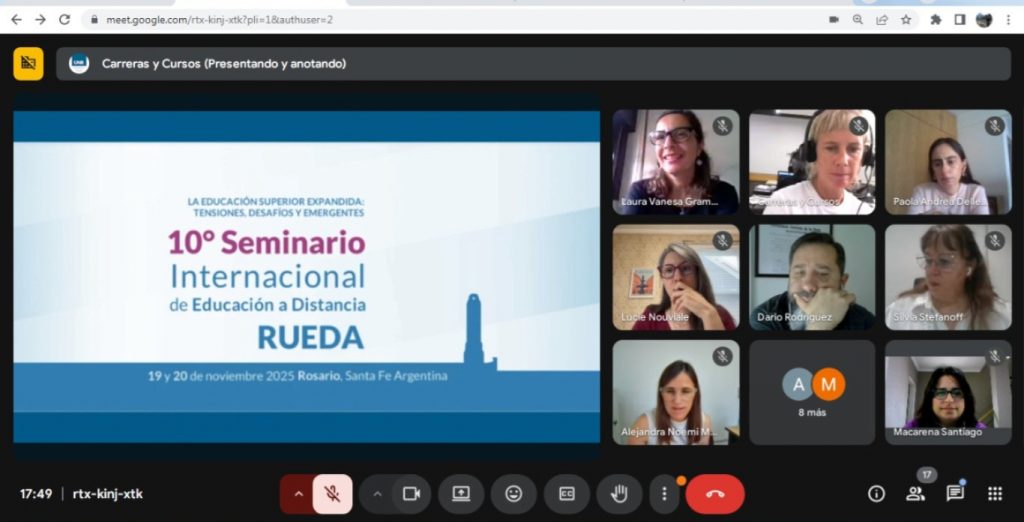Screen dimensions: 1024x522
Task: Bookmark this page with the star icon
Action: coord(906,19)
